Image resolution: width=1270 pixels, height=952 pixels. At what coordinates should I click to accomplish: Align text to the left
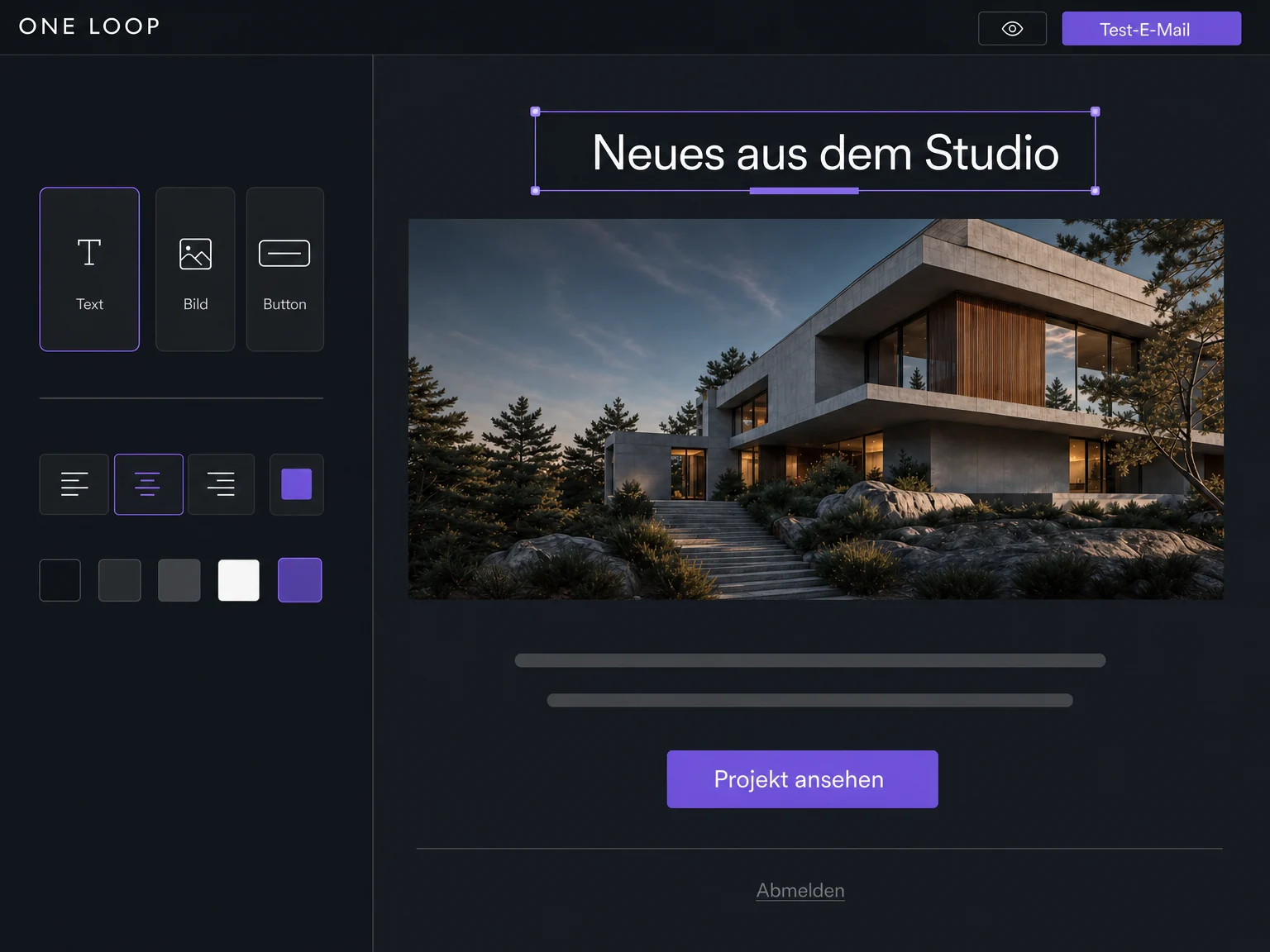pyautogui.click(x=74, y=484)
